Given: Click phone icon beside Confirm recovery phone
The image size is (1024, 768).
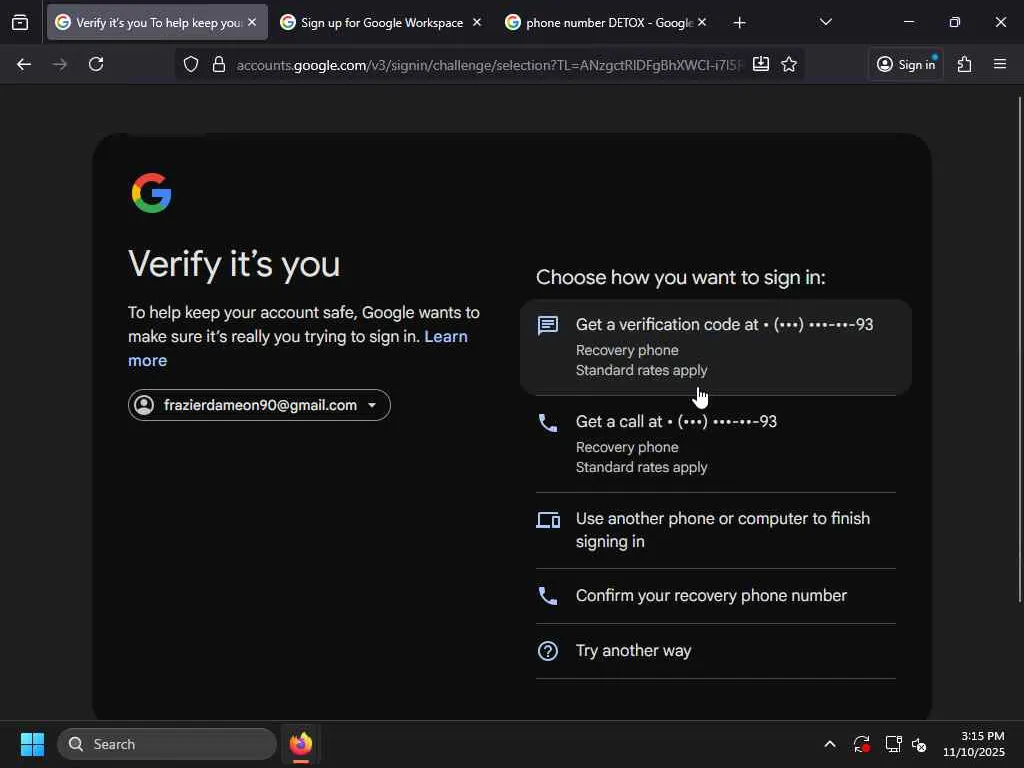Looking at the screenshot, I should [548, 596].
